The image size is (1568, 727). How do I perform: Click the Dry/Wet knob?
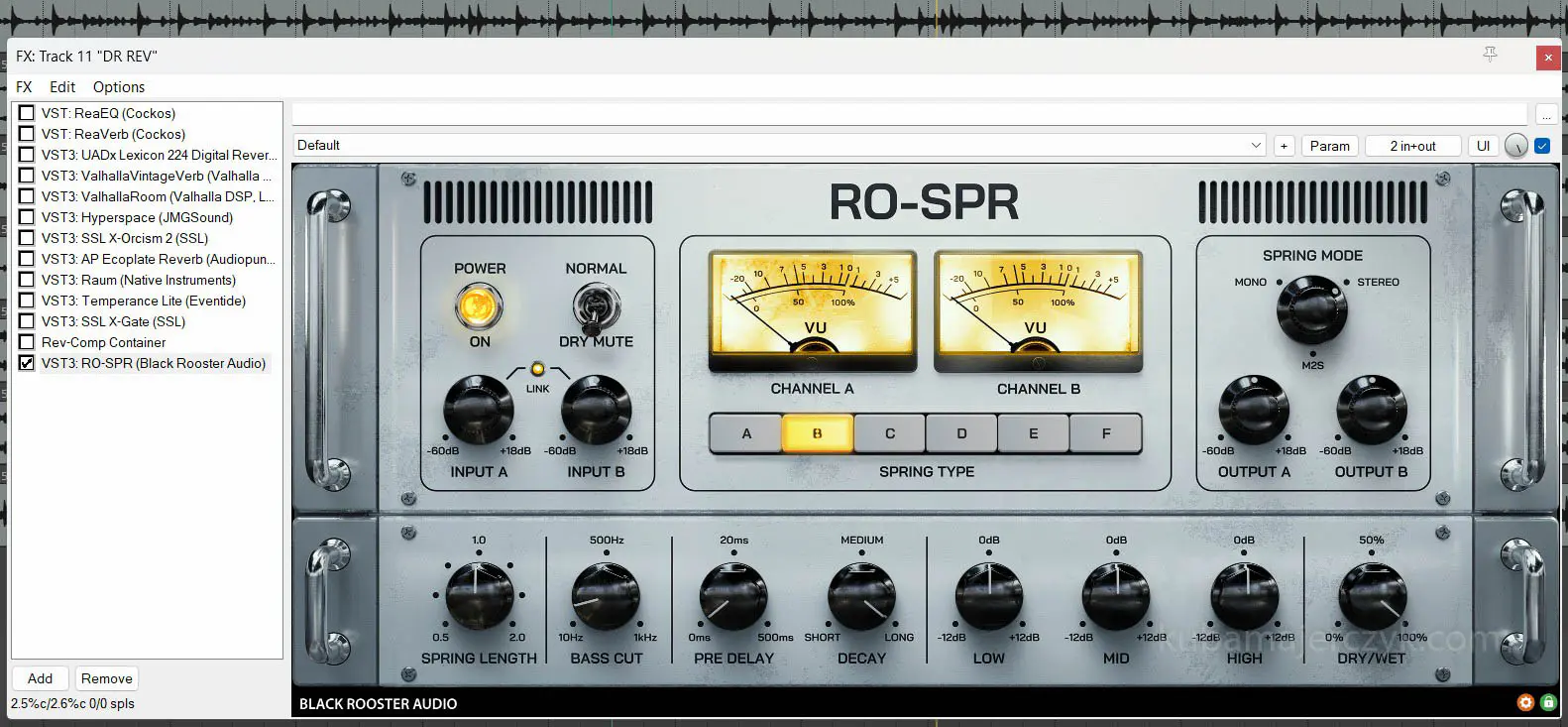[1372, 596]
